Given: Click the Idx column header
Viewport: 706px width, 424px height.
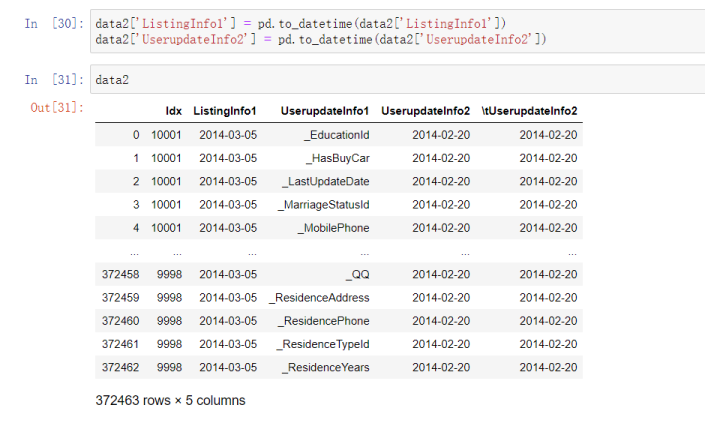Looking at the screenshot, I should (x=173, y=111).
